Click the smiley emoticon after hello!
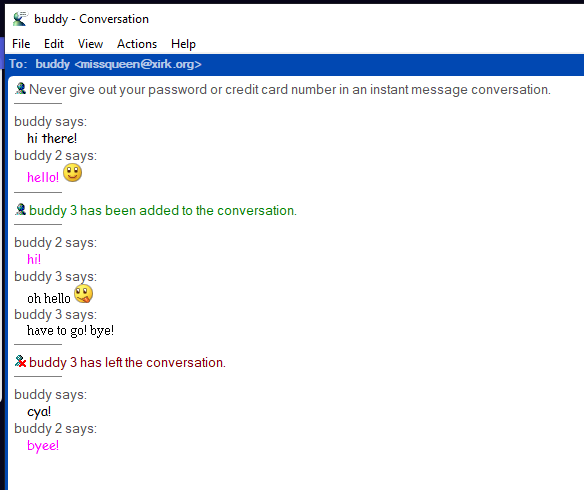The image size is (584, 490). (72, 173)
